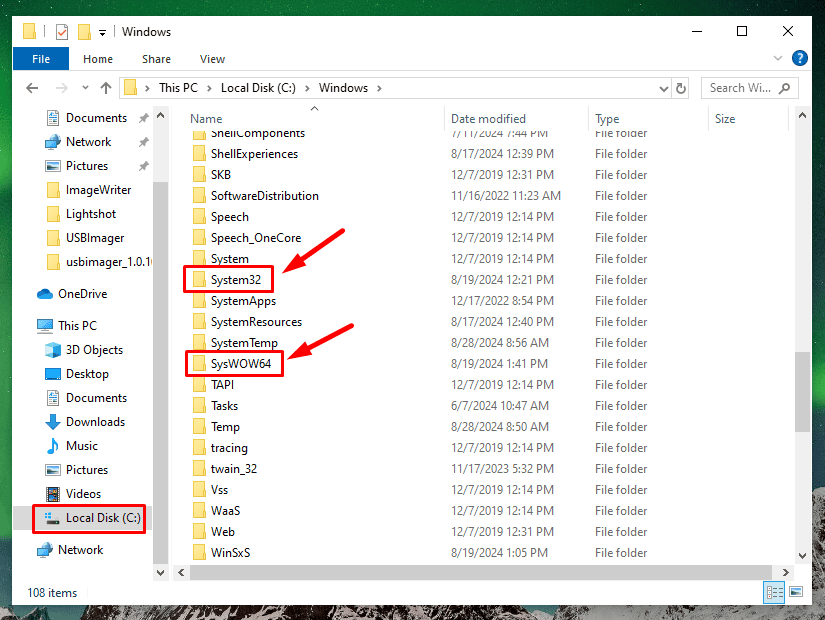Open the address bar history dropdown
This screenshot has width=825, height=620.
(x=663, y=88)
